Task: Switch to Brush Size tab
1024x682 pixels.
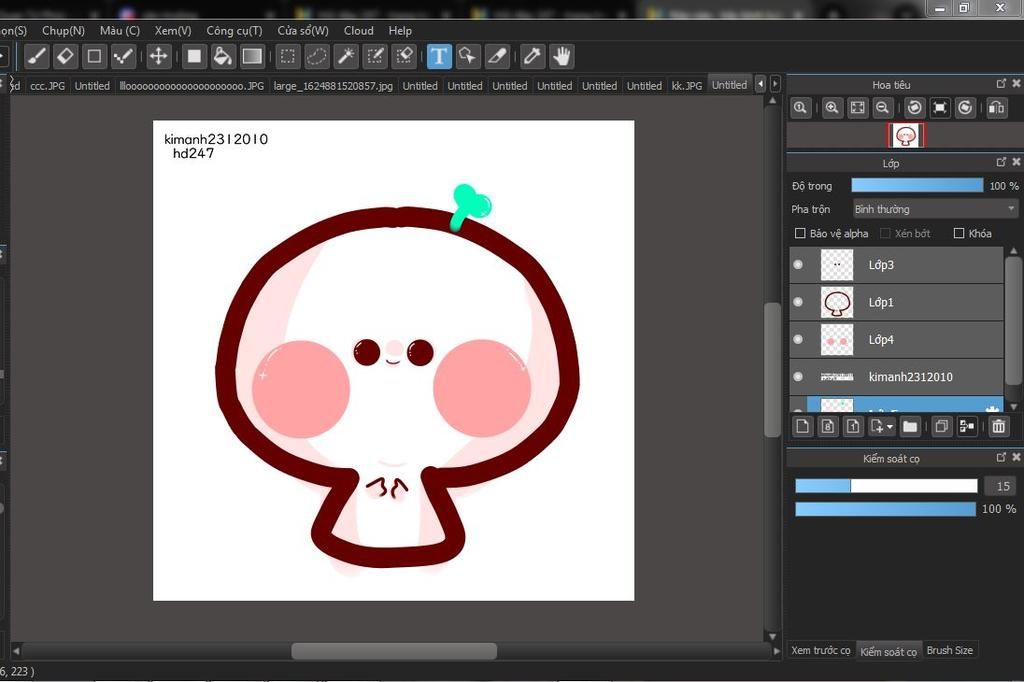Action: click(x=950, y=651)
